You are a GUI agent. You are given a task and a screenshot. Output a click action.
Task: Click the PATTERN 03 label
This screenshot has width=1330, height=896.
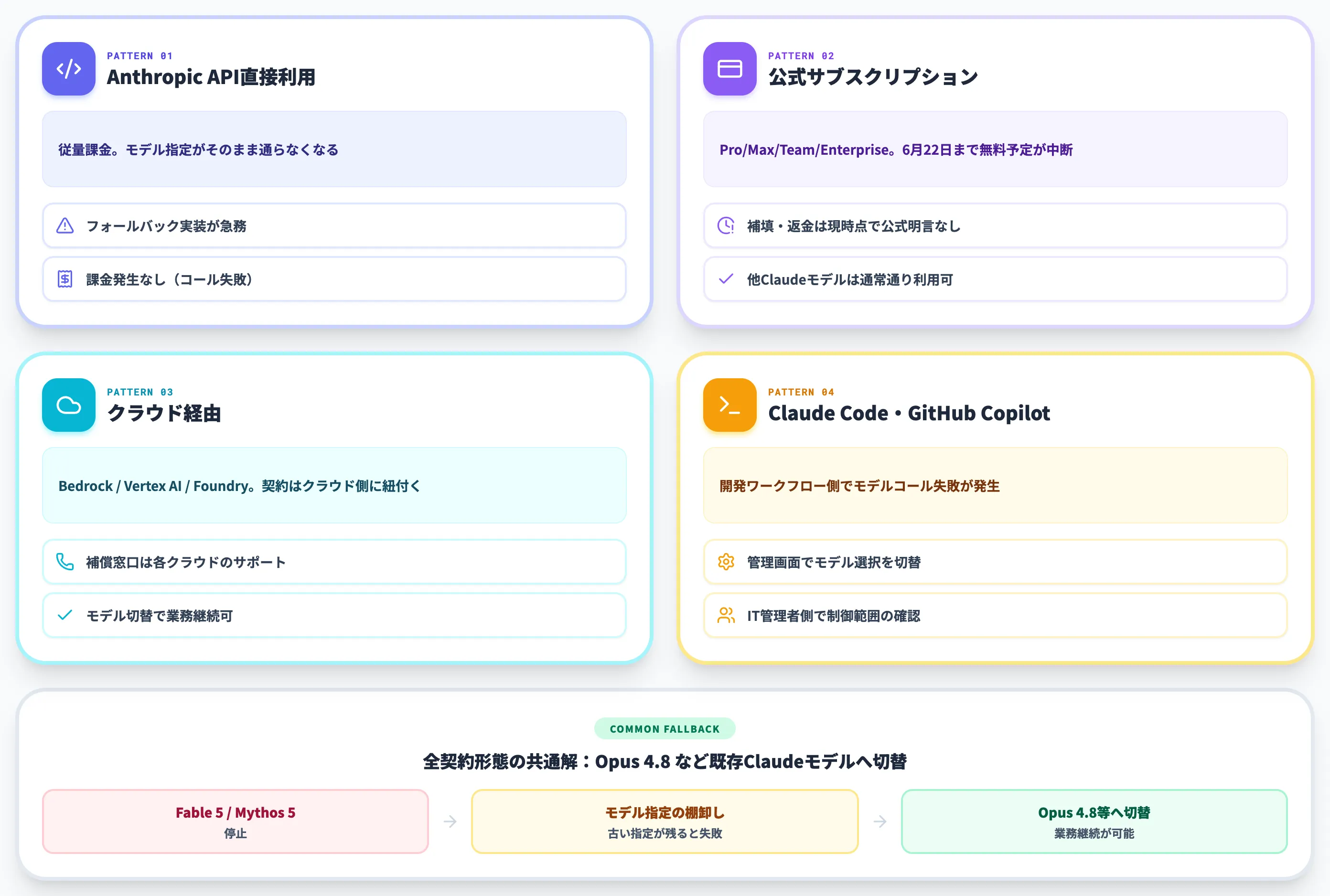139,392
